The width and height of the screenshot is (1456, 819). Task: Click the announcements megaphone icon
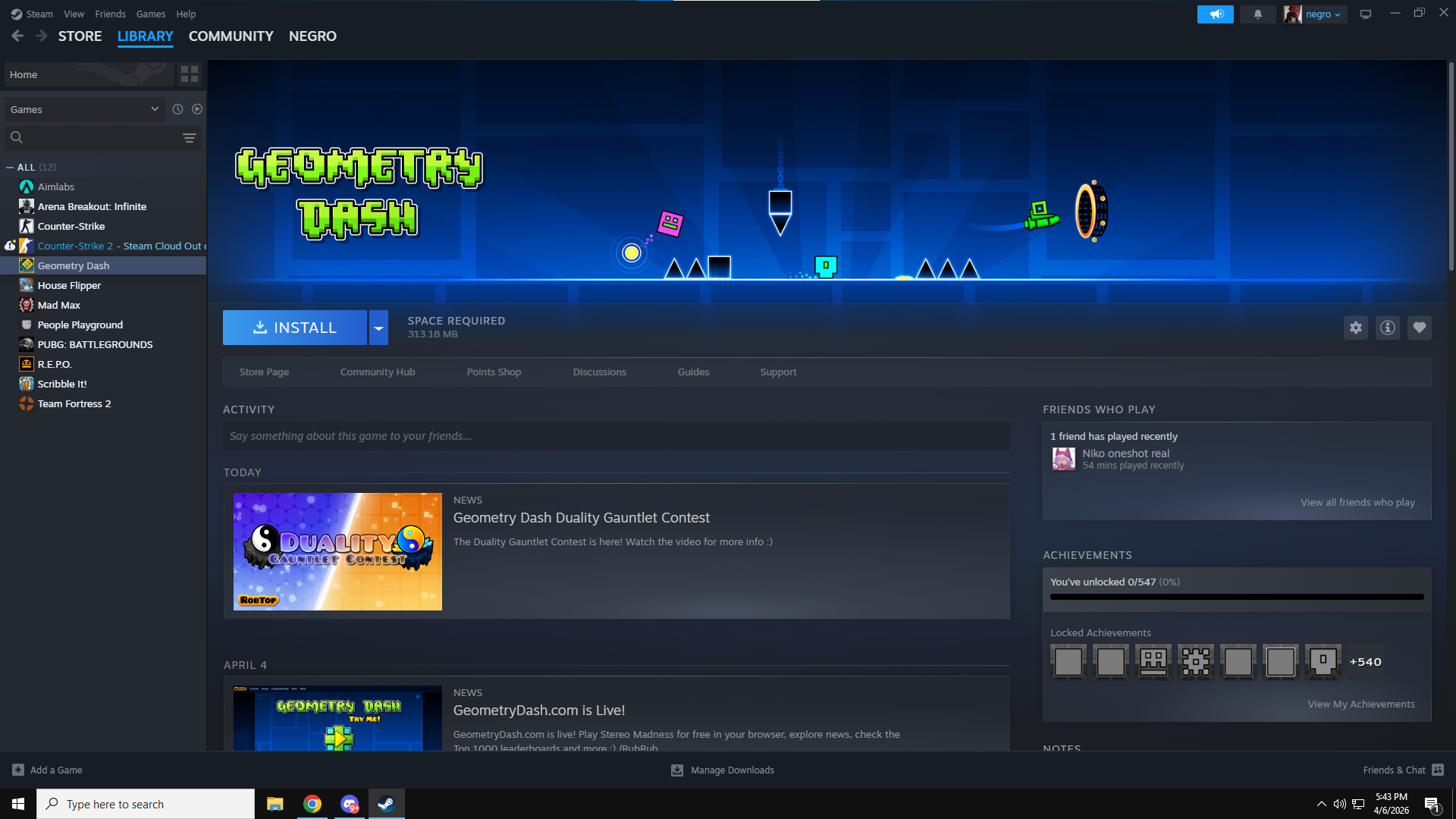(x=1215, y=14)
